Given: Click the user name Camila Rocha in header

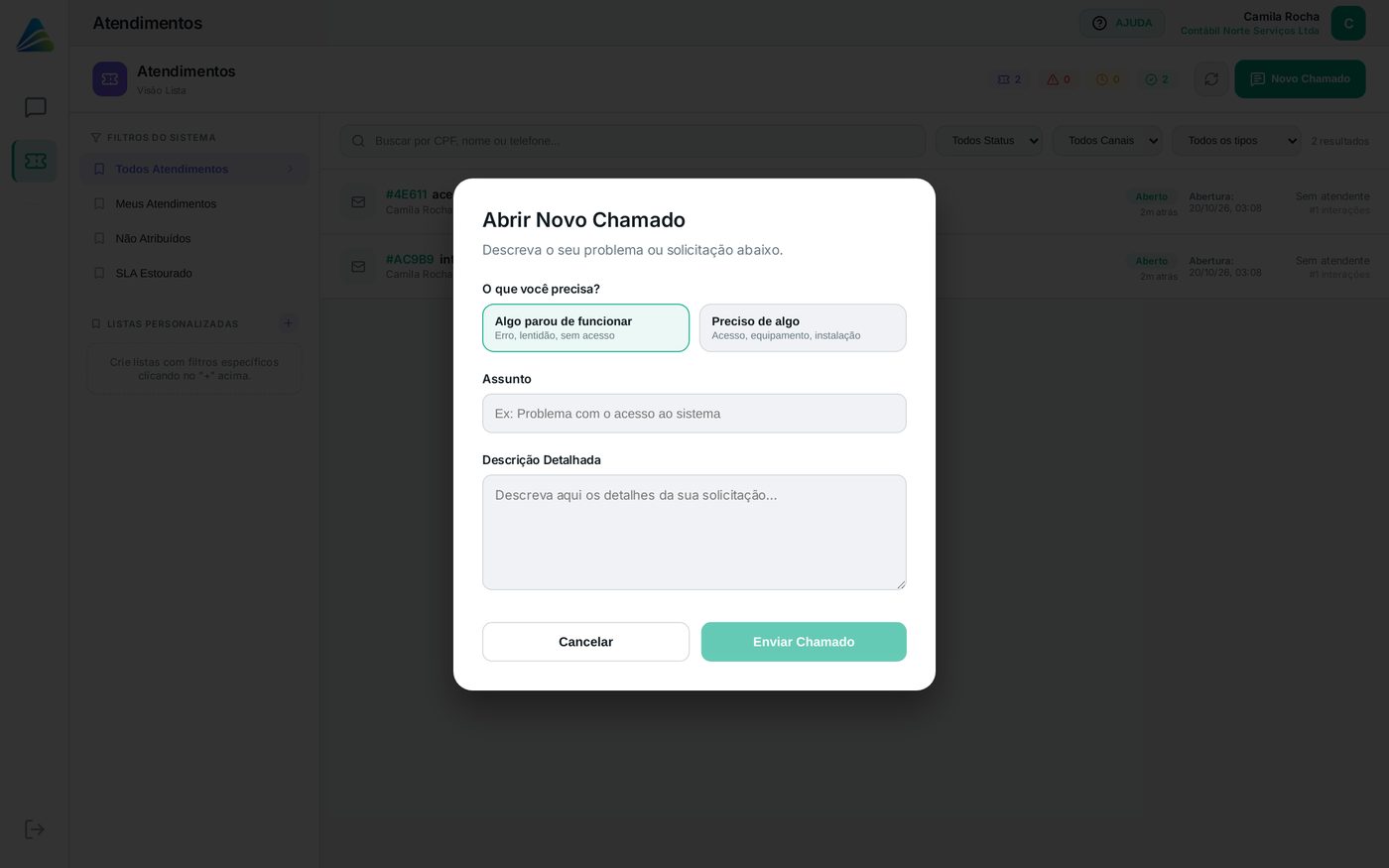Looking at the screenshot, I should [x=1281, y=16].
